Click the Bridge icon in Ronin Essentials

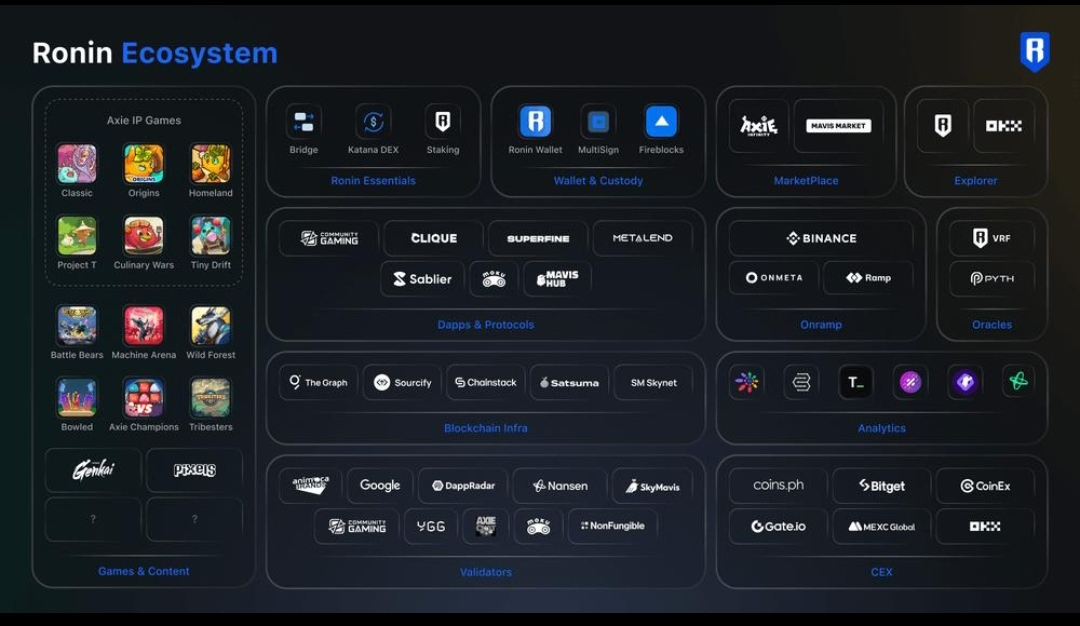coord(303,122)
